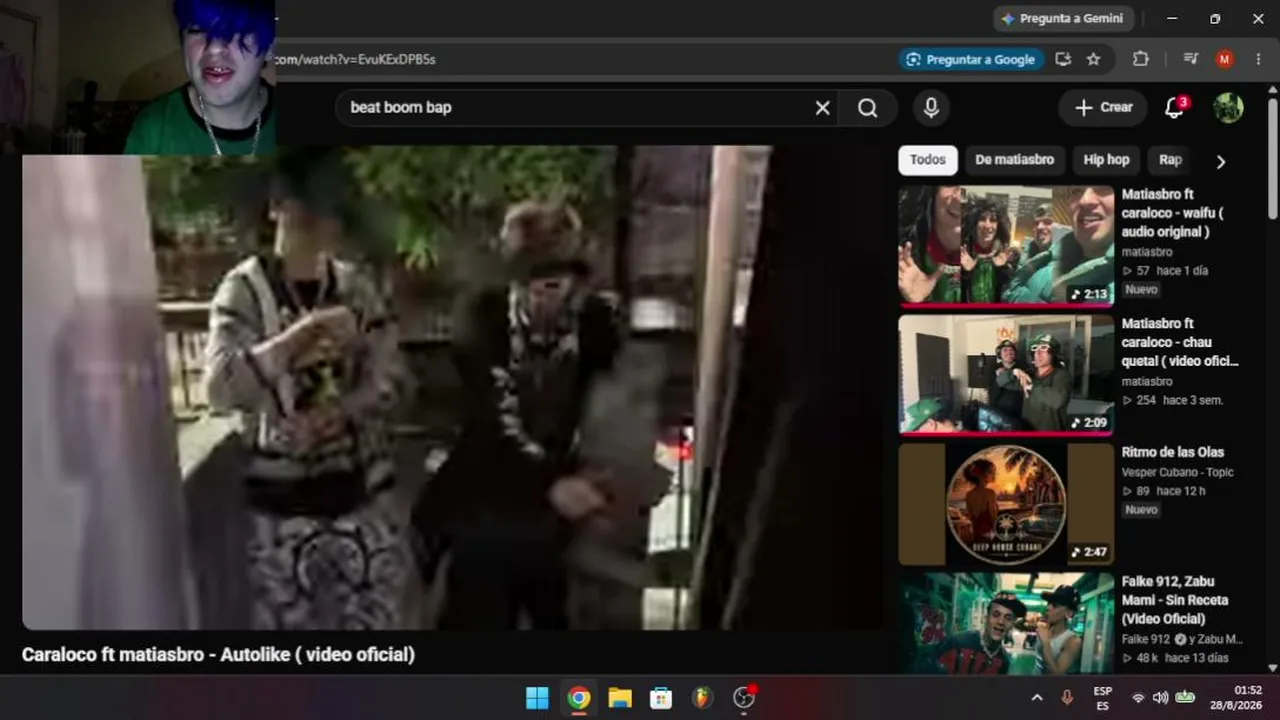Viewport: 1280px width, 720px height.
Task: Switch the ESP ES keyboard language indicator
Action: [x=1102, y=698]
